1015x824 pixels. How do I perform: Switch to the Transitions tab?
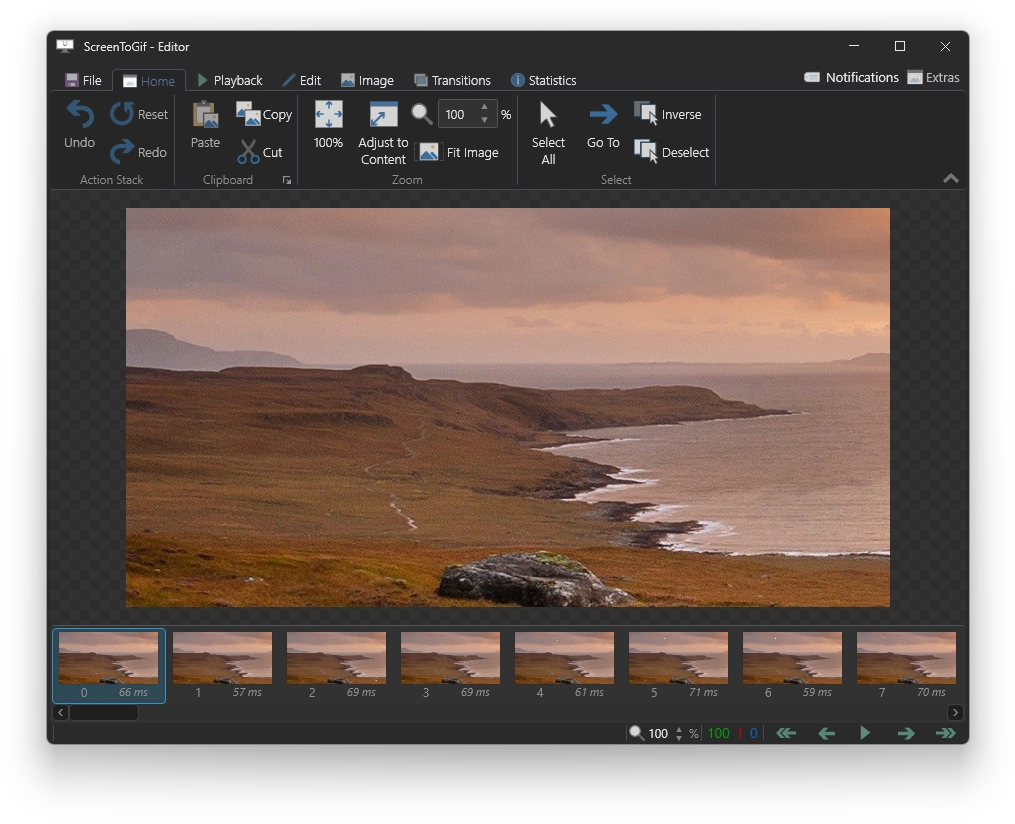[452, 80]
